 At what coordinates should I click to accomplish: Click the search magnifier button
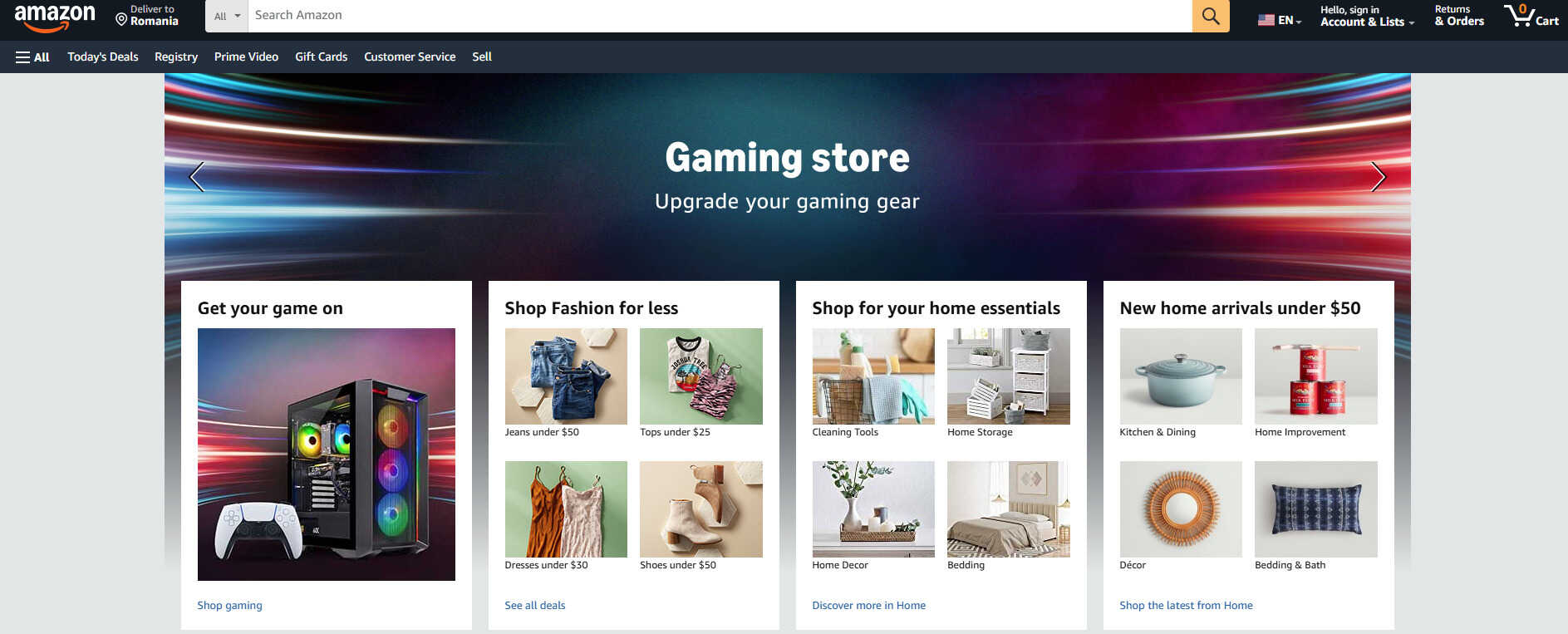click(x=1211, y=16)
